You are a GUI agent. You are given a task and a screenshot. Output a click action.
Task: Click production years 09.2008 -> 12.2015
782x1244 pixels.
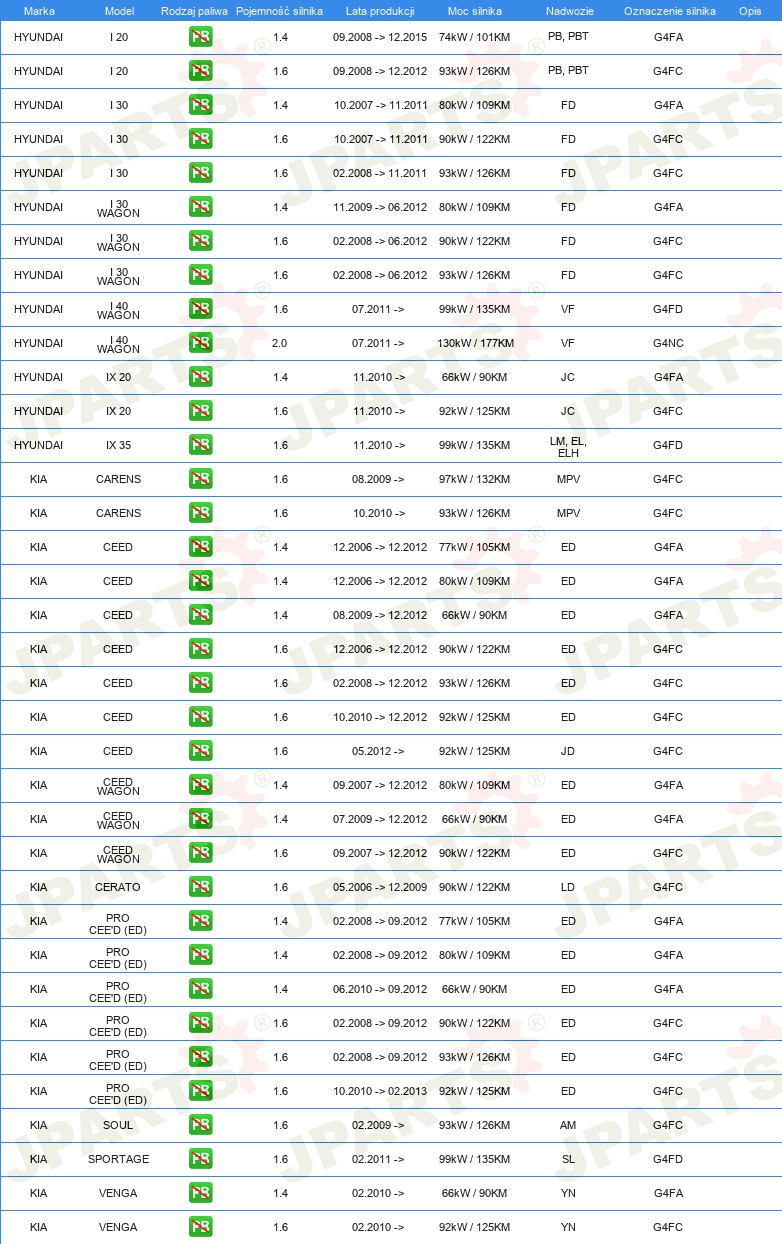click(x=380, y=37)
